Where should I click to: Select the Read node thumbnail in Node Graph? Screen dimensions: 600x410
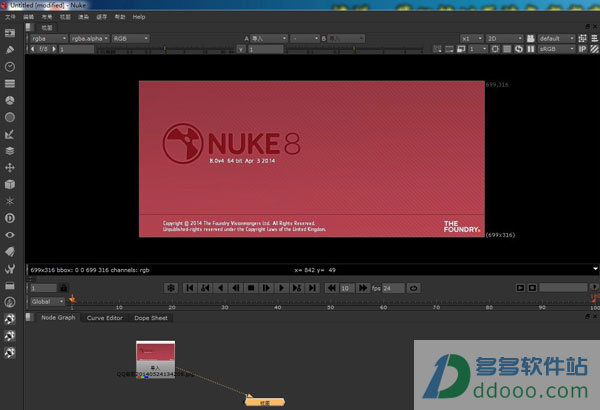[155, 359]
